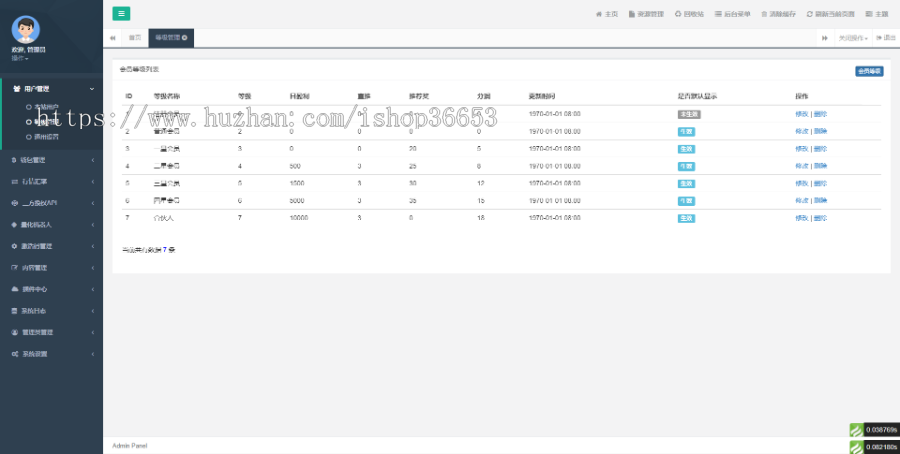Click the 会员等级列表 panel title
The image size is (900, 454).
[x=139, y=69]
